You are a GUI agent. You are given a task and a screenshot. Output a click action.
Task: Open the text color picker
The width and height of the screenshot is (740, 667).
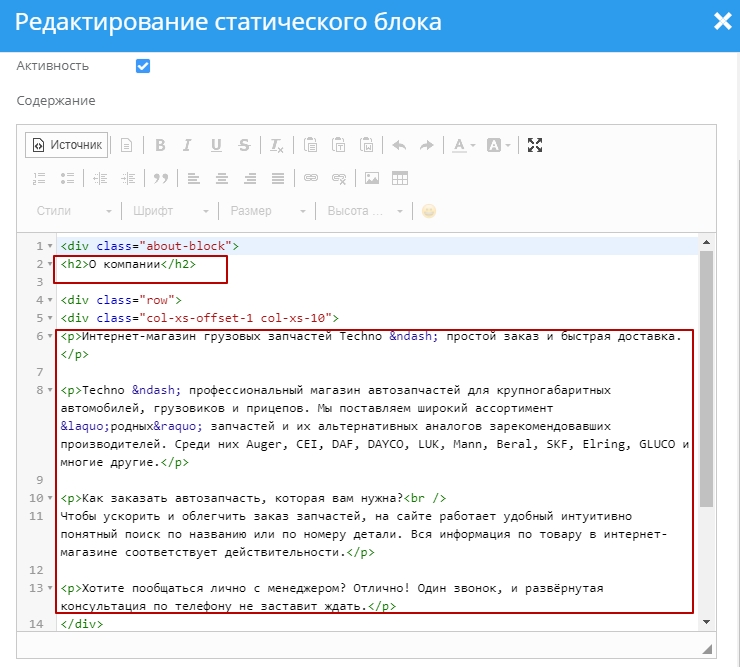coord(463,145)
